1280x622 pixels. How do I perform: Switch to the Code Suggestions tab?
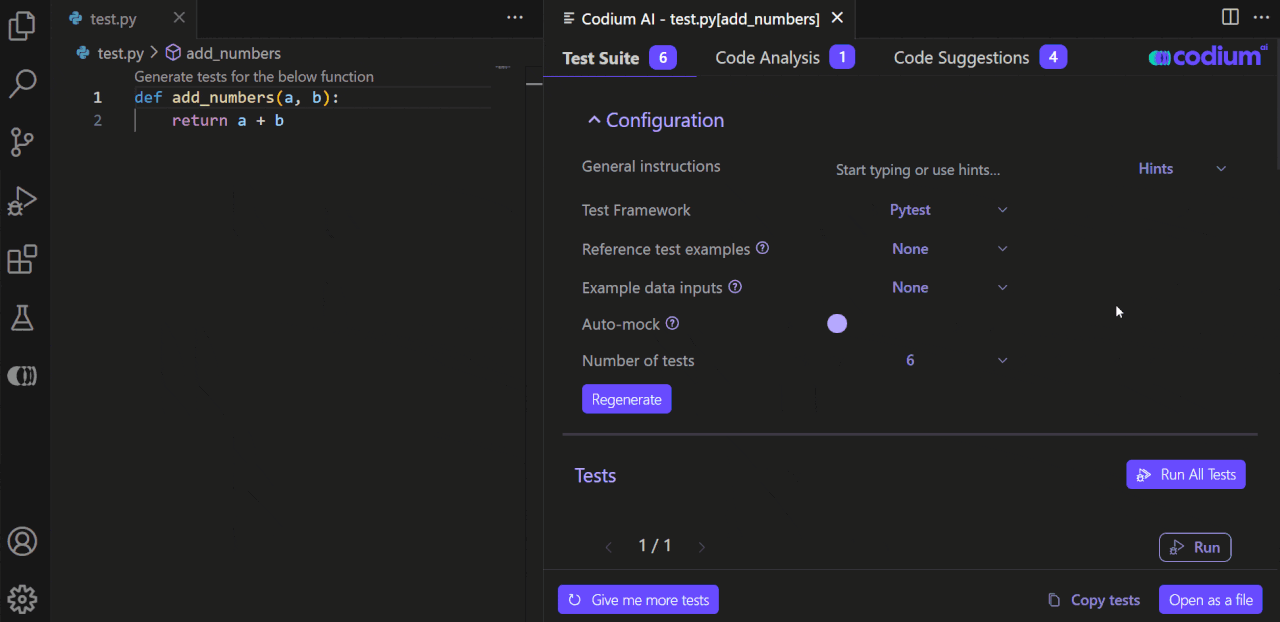pos(980,58)
